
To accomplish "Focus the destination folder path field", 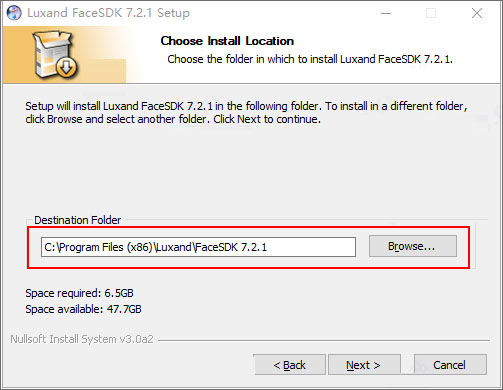I will (x=198, y=247).
